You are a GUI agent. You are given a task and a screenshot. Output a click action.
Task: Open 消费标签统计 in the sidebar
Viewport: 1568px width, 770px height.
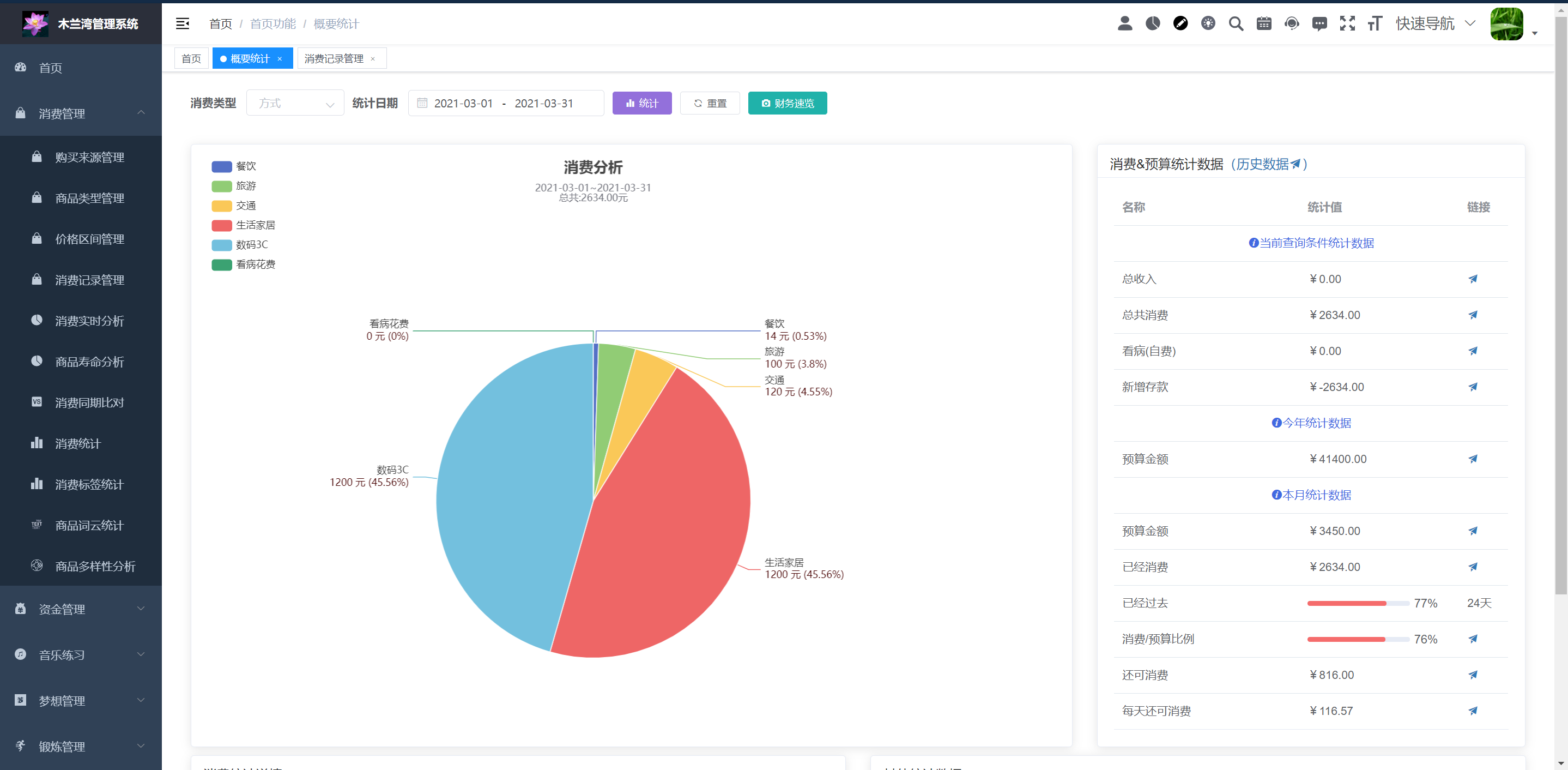(x=81, y=484)
